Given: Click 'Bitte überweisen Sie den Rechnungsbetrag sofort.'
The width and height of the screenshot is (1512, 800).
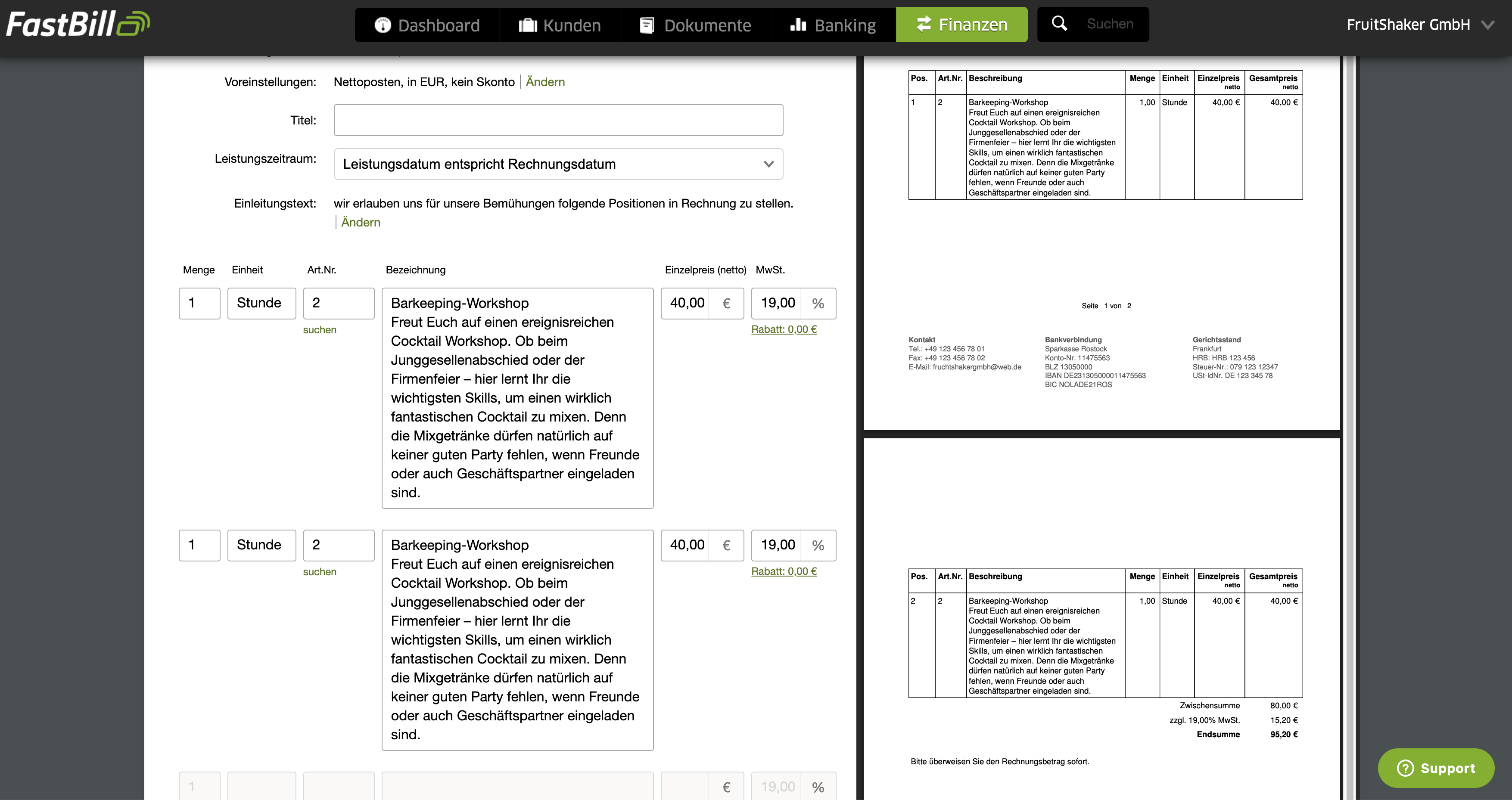Looking at the screenshot, I should [999, 762].
